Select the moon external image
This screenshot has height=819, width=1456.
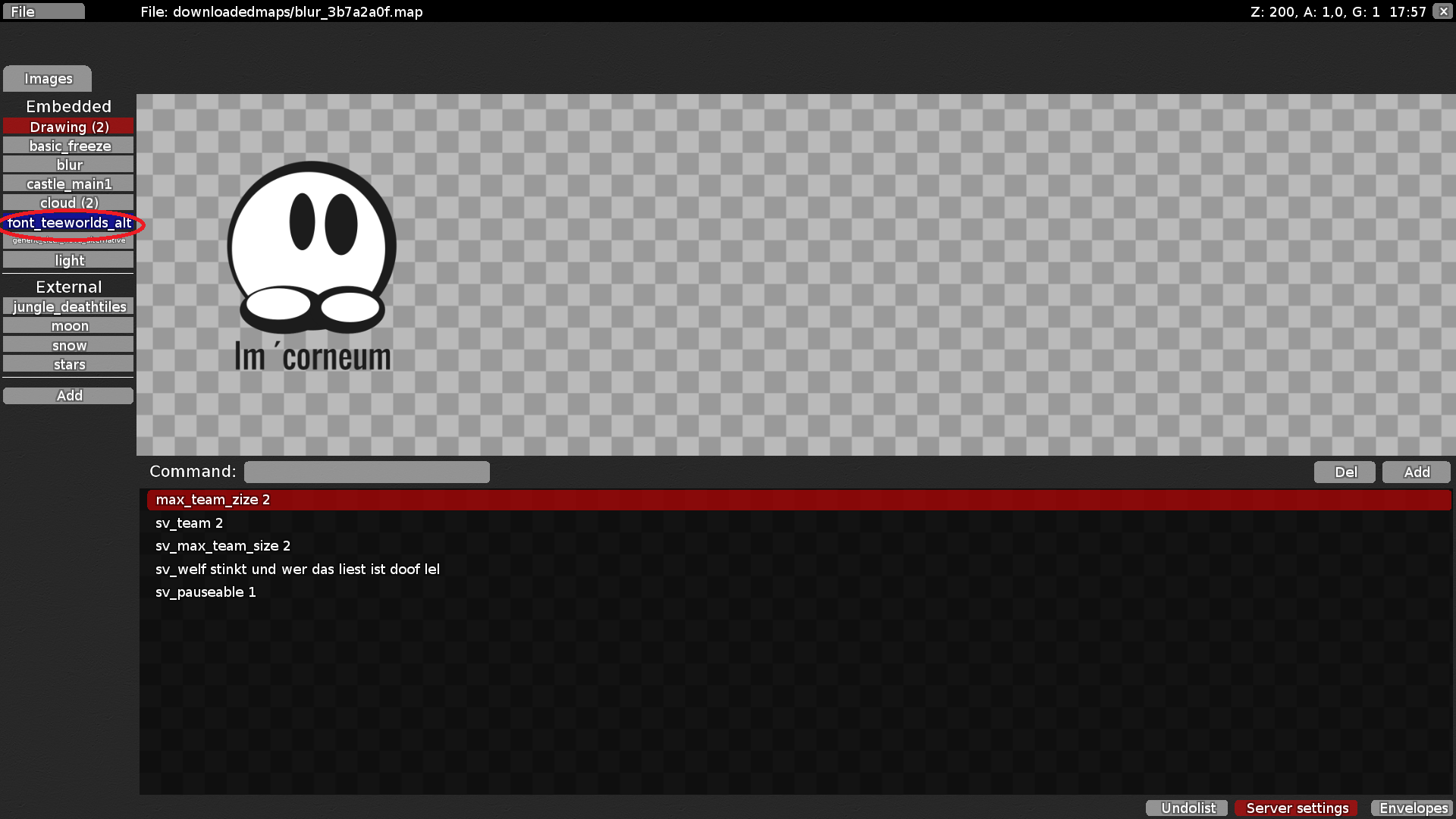click(x=68, y=325)
